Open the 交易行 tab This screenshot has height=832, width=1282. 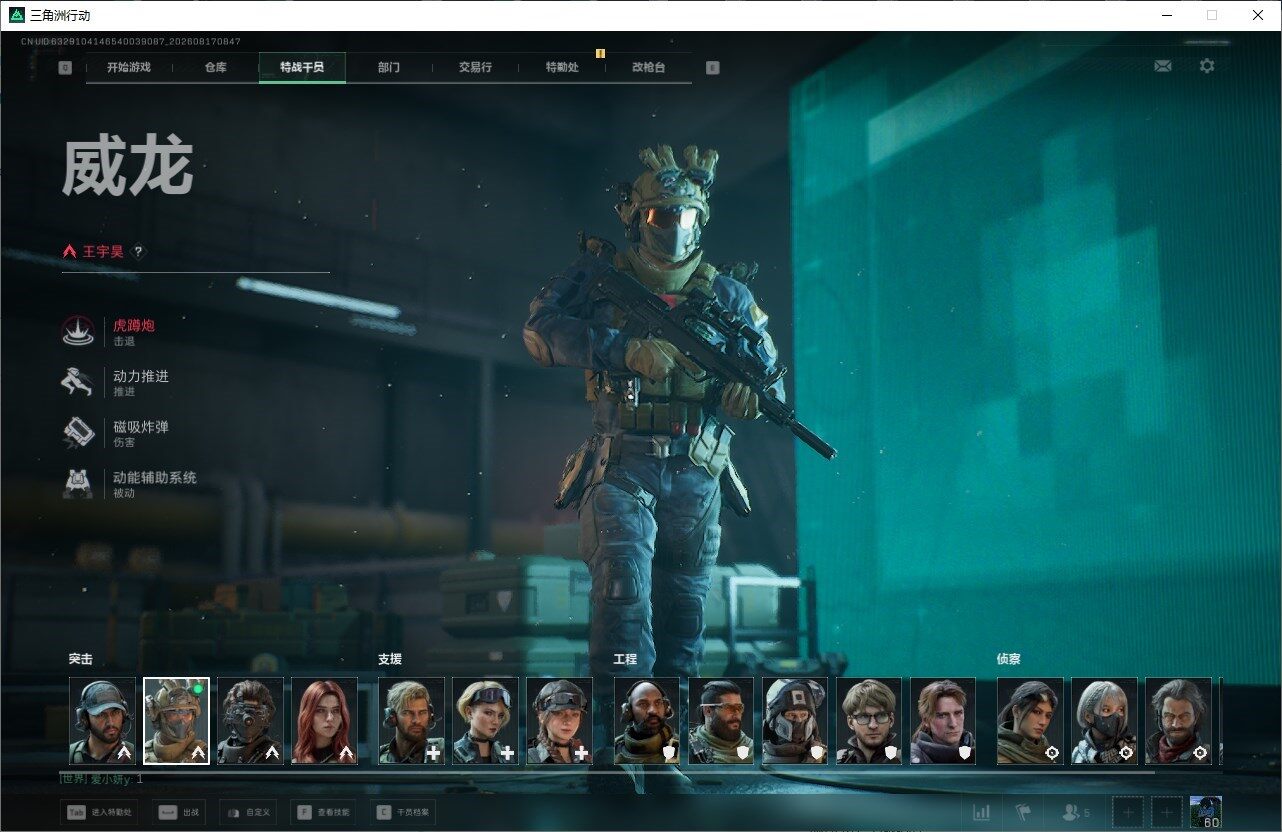[475, 68]
